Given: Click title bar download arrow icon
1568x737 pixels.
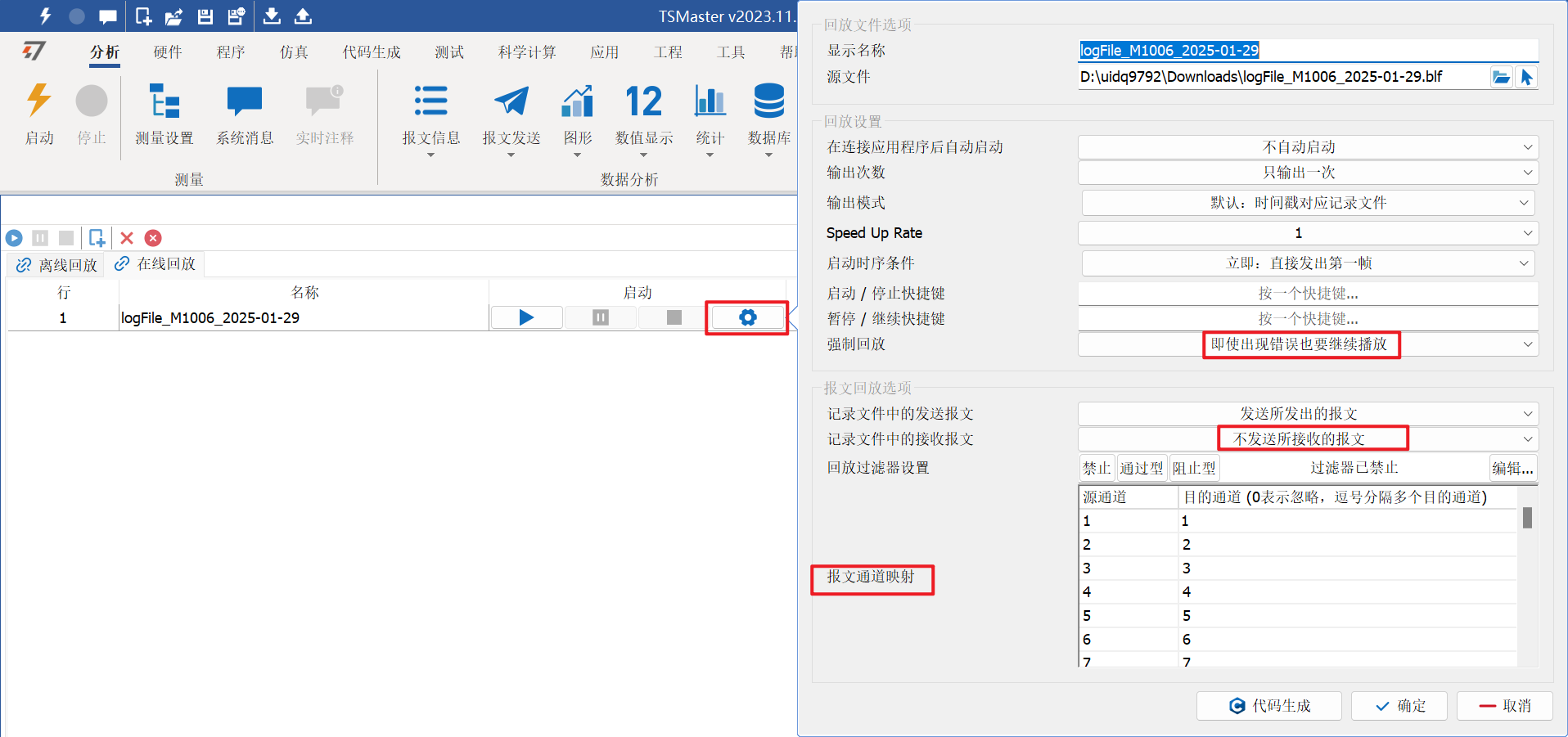Looking at the screenshot, I should tap(272, 16).
